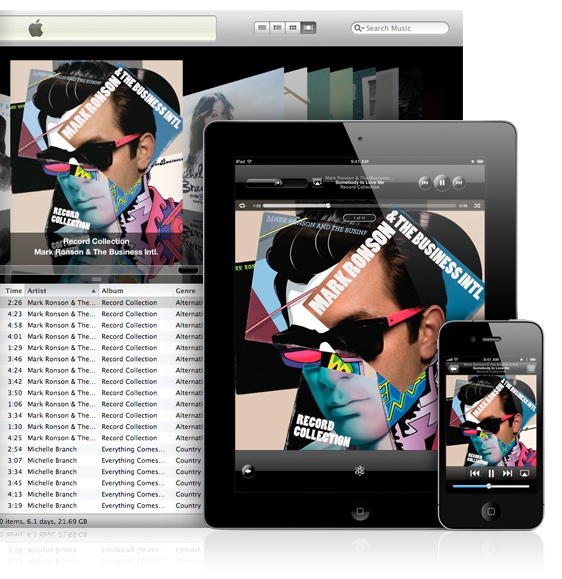This screenshot has width=562, height=579.
Task: Pause playback on the iPhone
Action: pyautogui.click(x=491, y=473)
